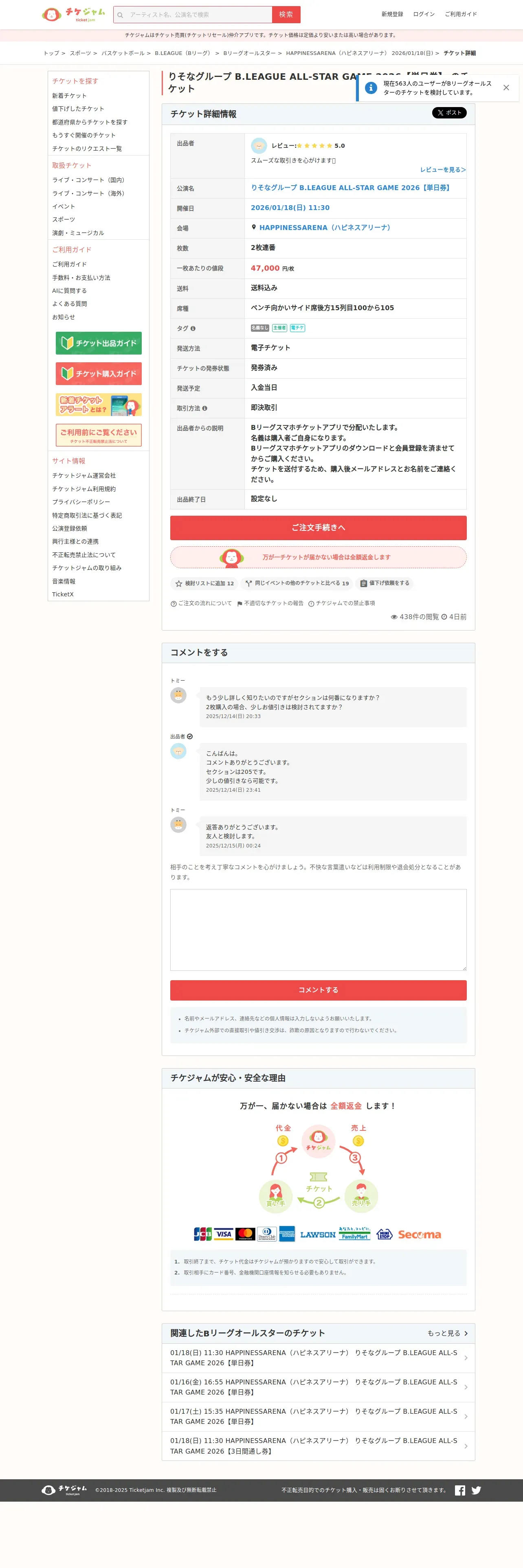Expand もっと見る related tickets
The height and width of the screenshot is (1568, 523).
pyautogui.click(x=448, y=1333)
